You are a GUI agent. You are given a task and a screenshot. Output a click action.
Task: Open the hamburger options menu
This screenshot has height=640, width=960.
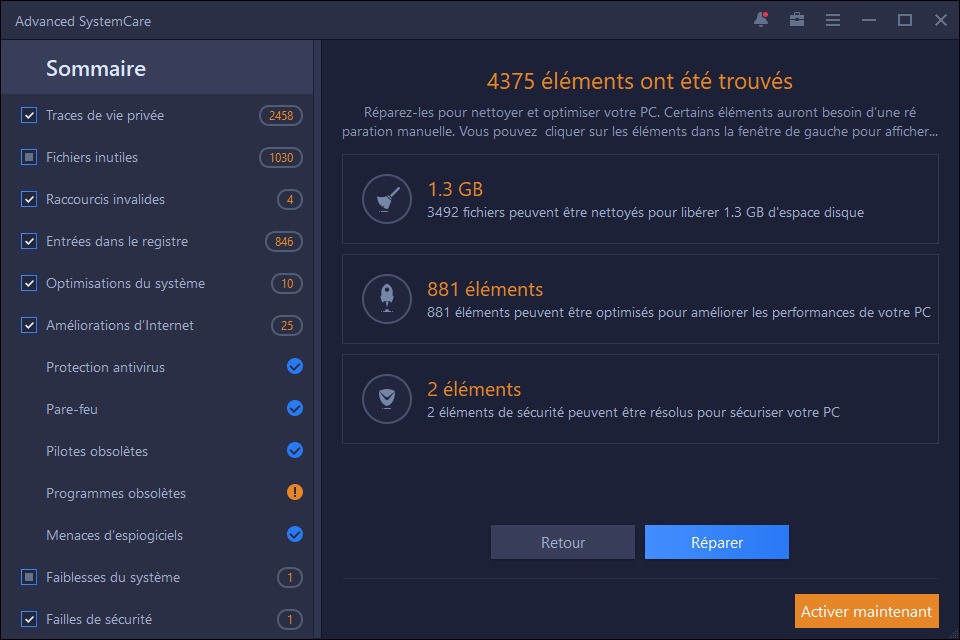833,20
